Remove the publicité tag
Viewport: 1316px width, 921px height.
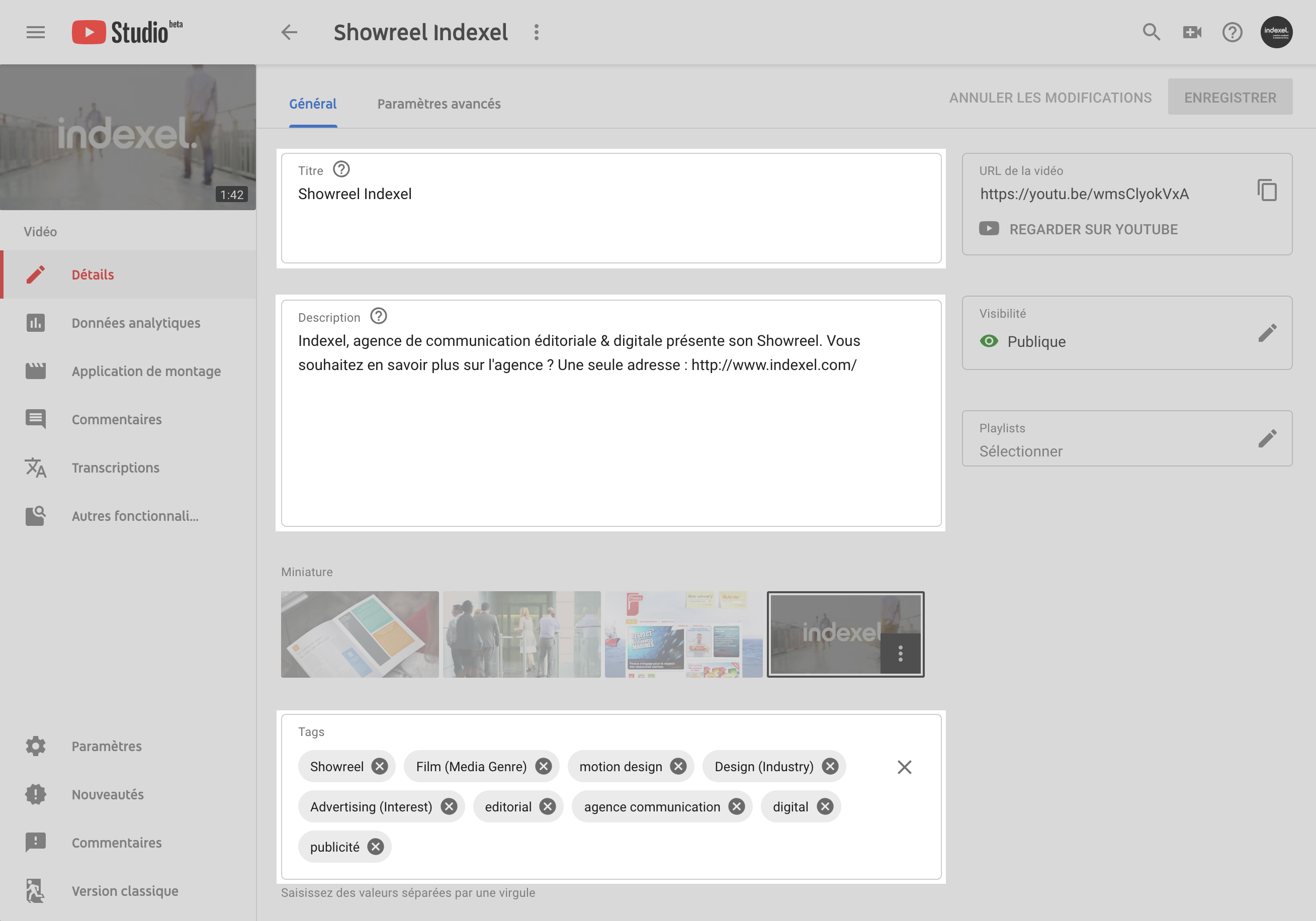376,847
